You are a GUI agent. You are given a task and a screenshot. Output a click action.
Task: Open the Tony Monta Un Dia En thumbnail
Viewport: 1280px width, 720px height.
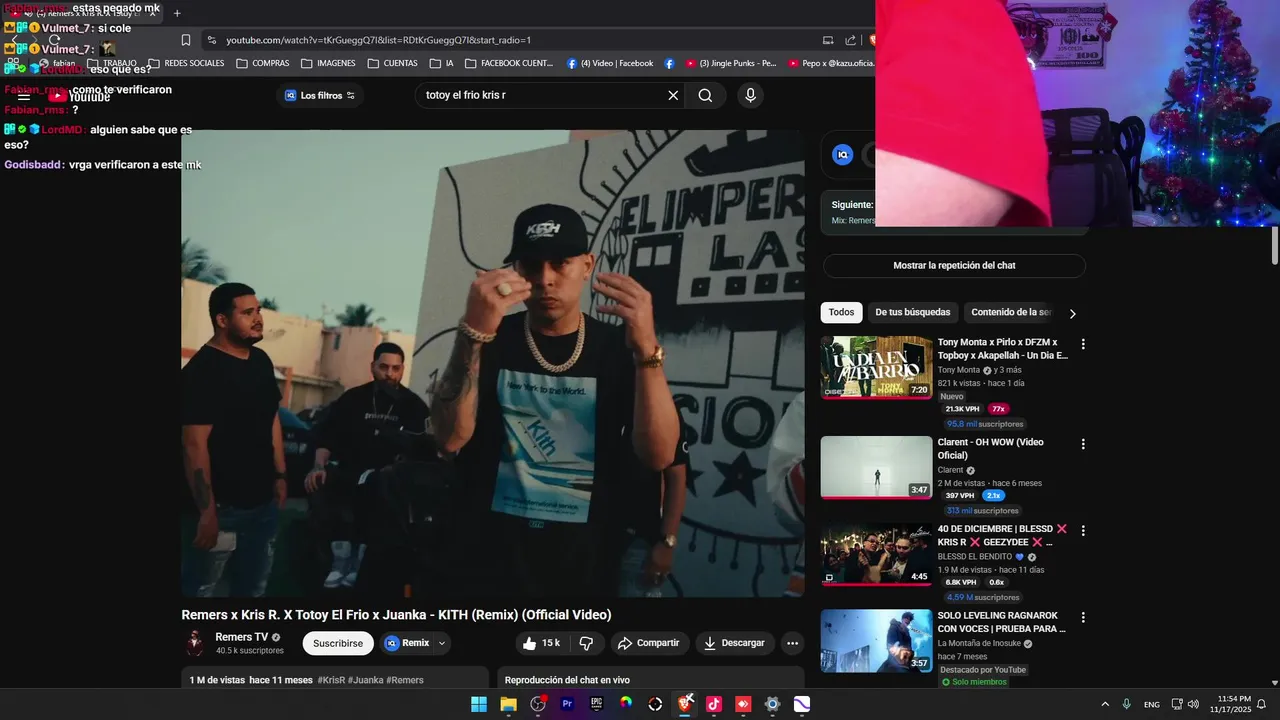[876, 367]
